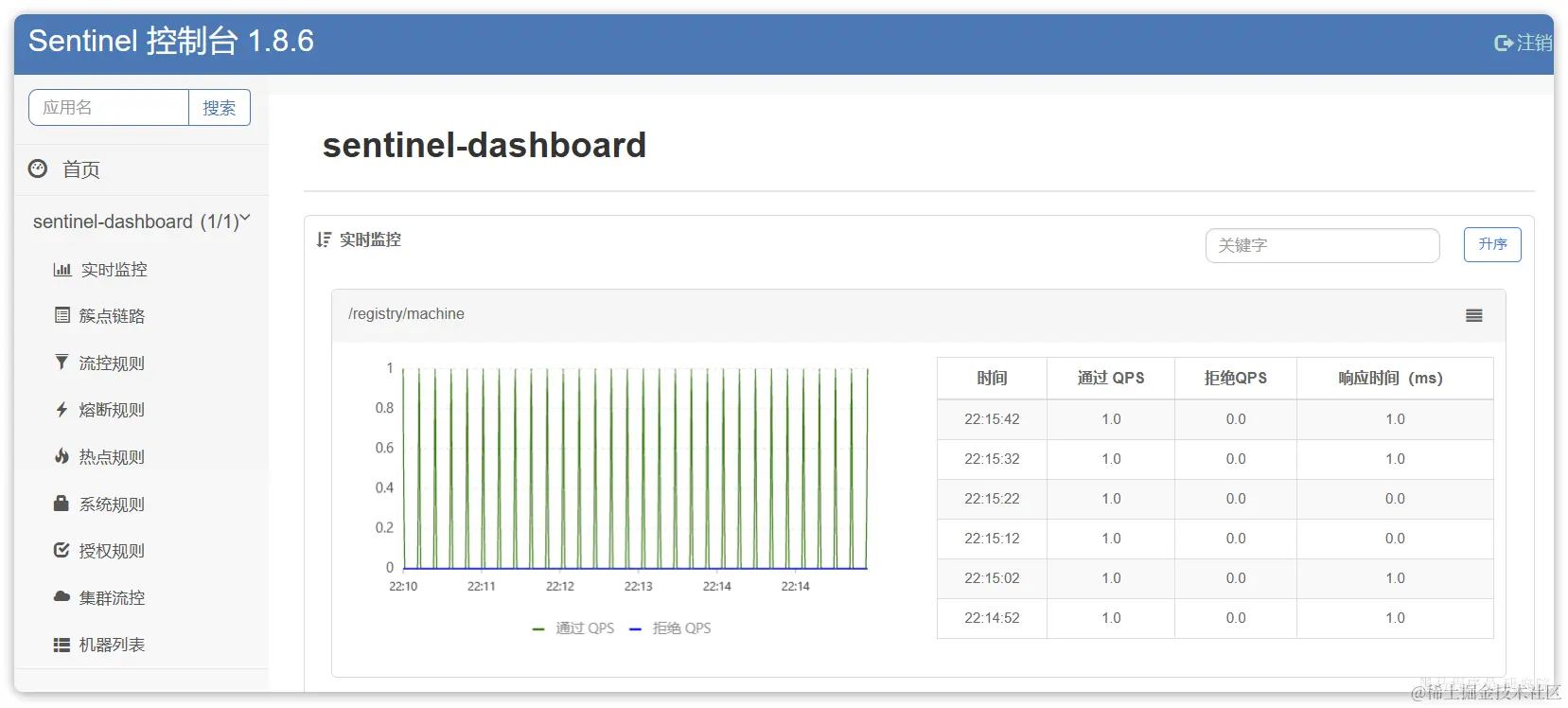
Task: Open the hamburger menu on /registry/machine panel
Action: pos(1474,315)
